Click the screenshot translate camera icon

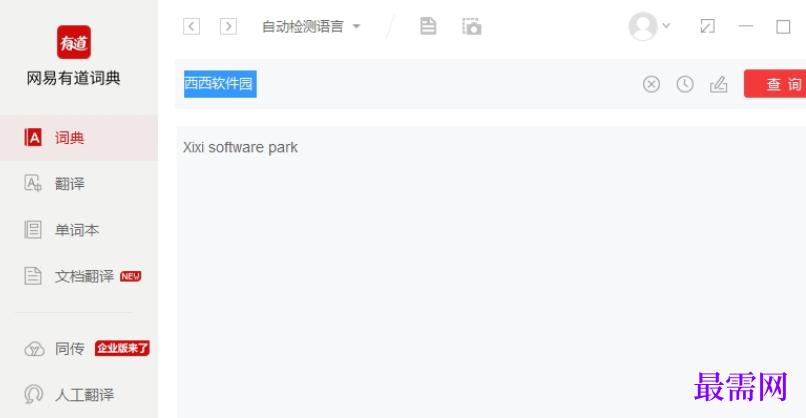(471, 26)
